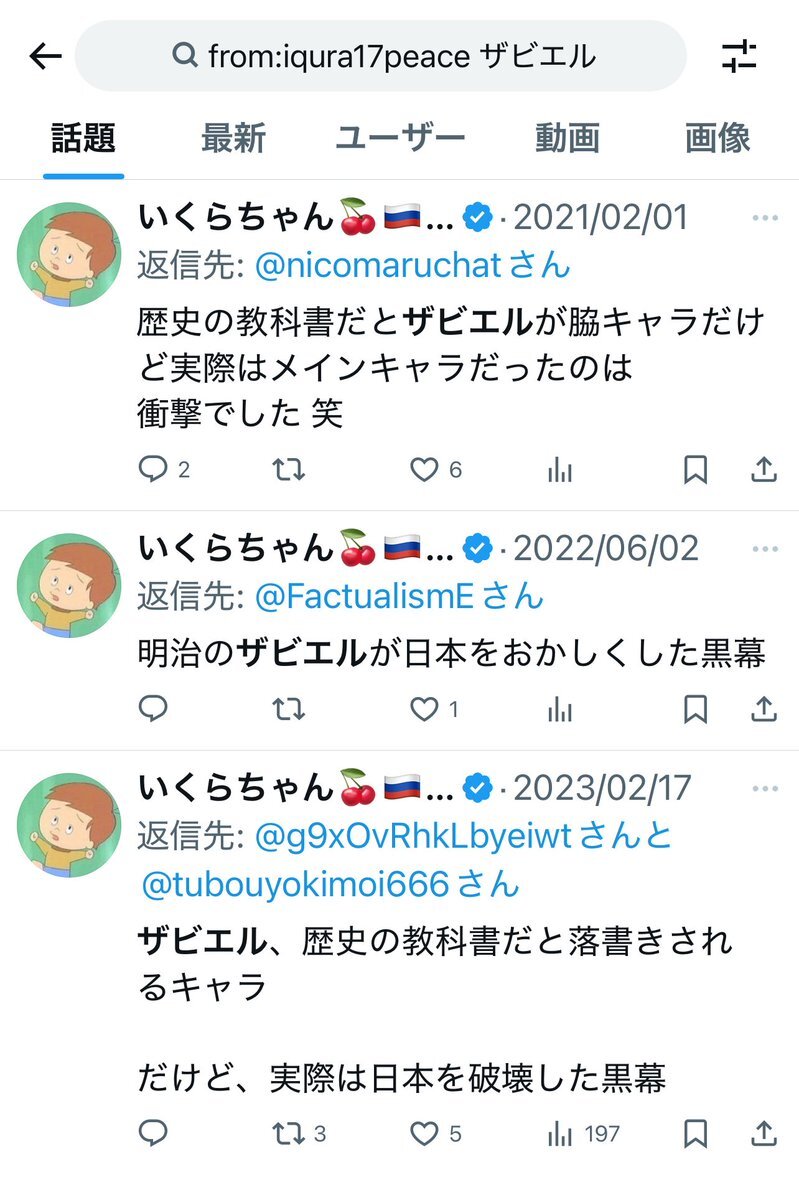View analytics of 2022/06/02 tweet
799x1200 pixels.
[560, 709]
